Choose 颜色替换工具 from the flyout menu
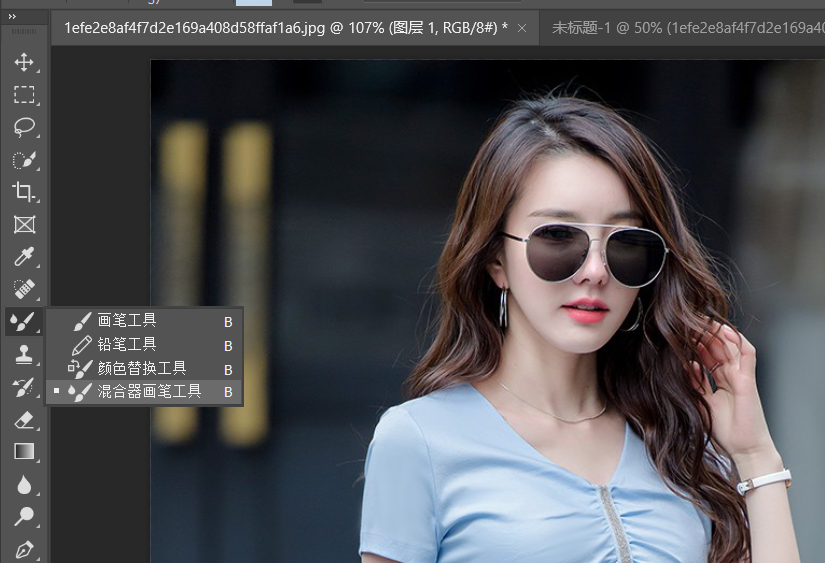The image size is (825, 563). [x=145, y=369]
